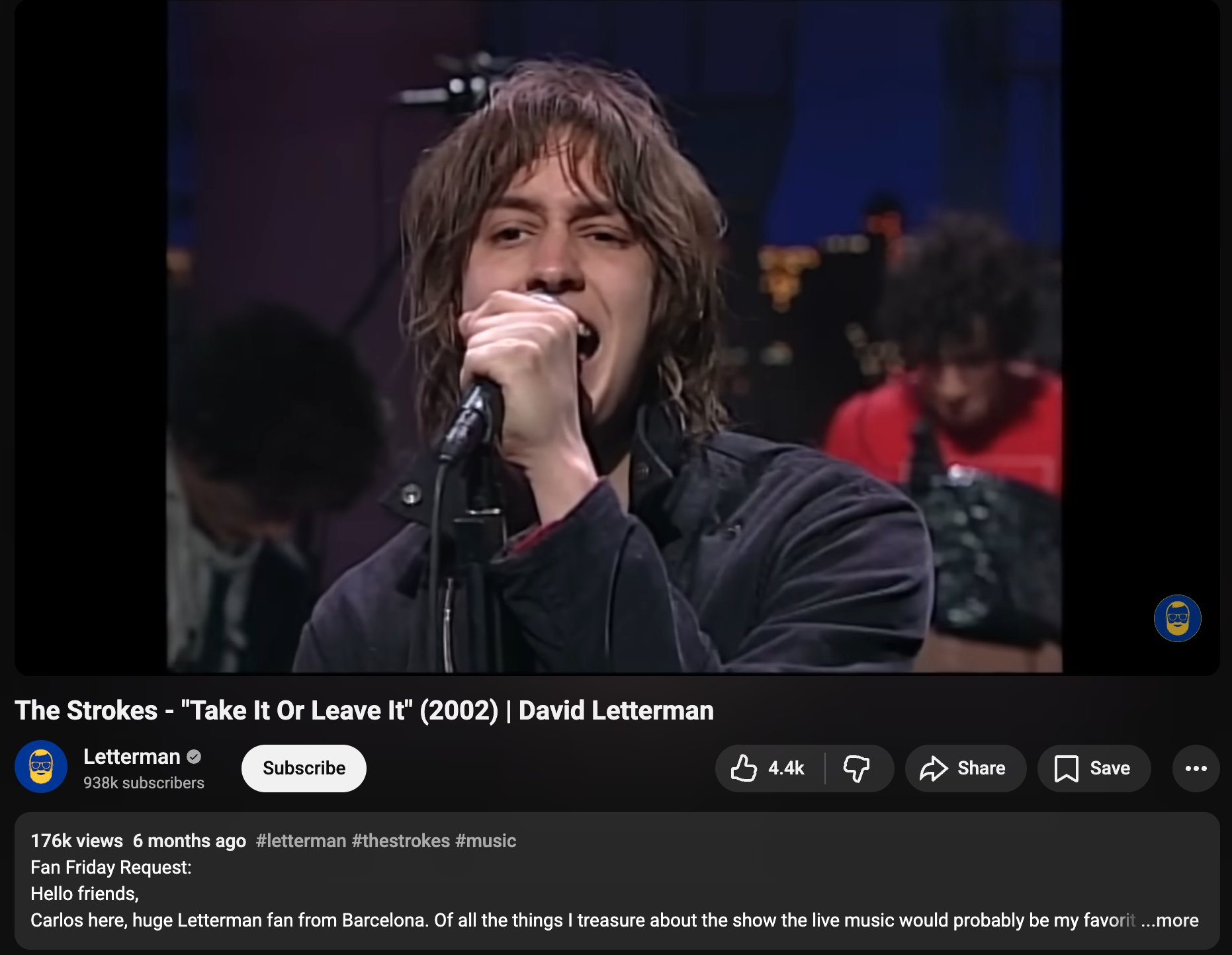
Task: Click the Share arrow icon
Action: tap(934, 768)
